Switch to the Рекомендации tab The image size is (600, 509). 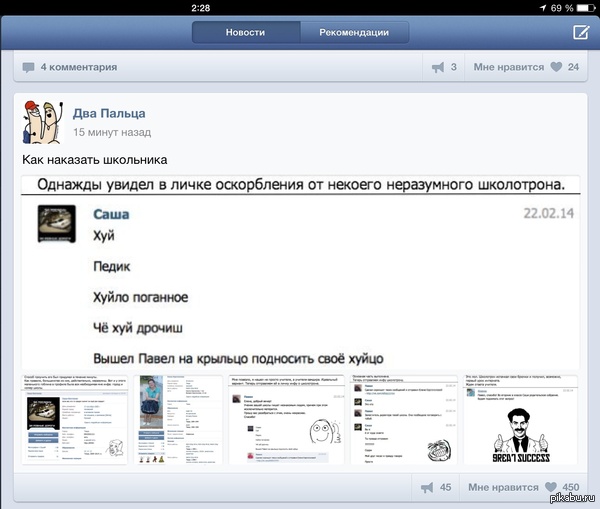pyautogui.click(x=354, y=33)
